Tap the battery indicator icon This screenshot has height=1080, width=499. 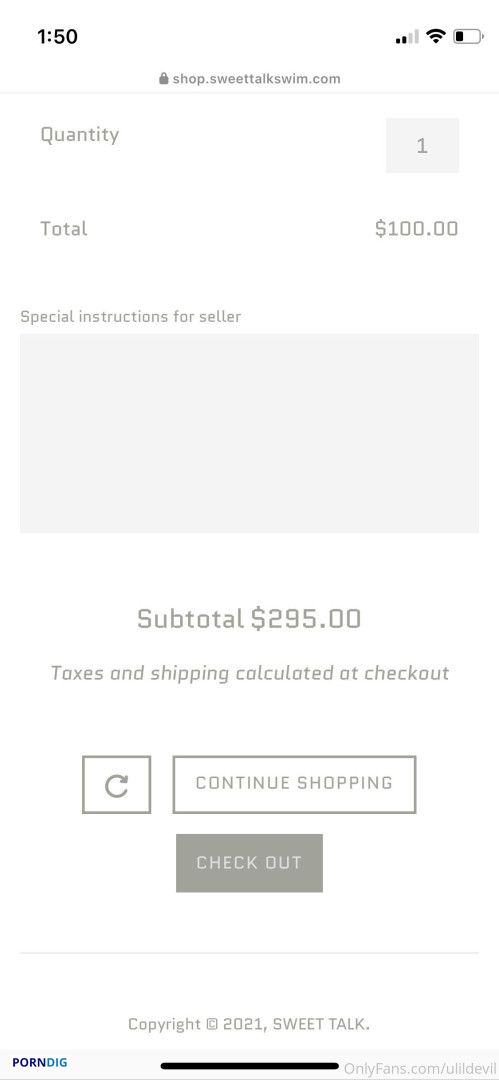[468, 36]
